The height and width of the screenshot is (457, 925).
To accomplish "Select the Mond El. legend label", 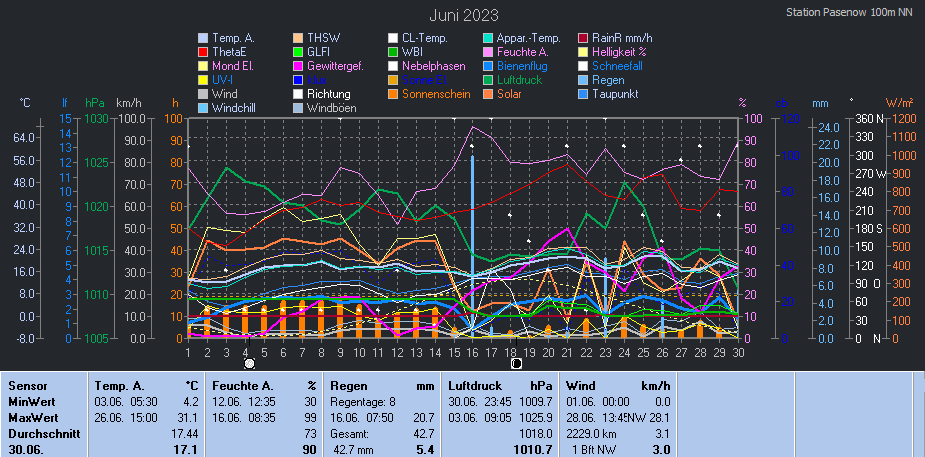I will point(233,66).
